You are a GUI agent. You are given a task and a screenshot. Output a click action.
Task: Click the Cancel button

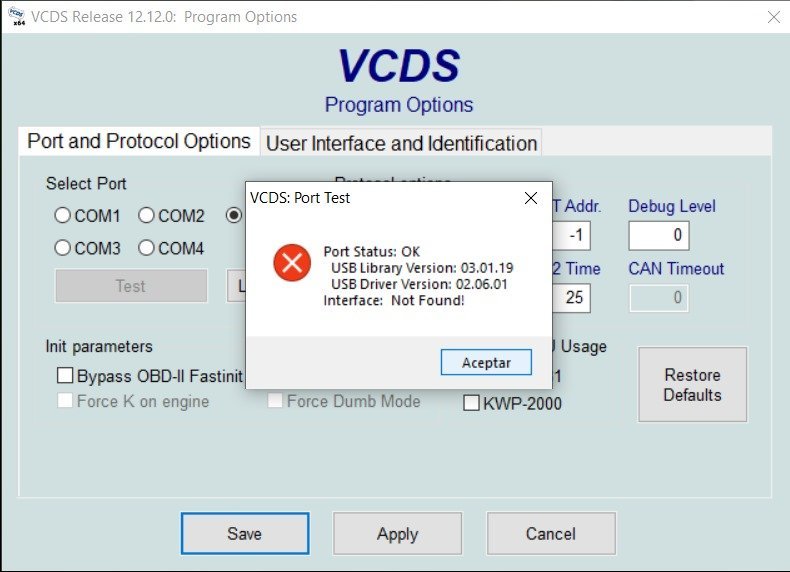pos(551,534)
